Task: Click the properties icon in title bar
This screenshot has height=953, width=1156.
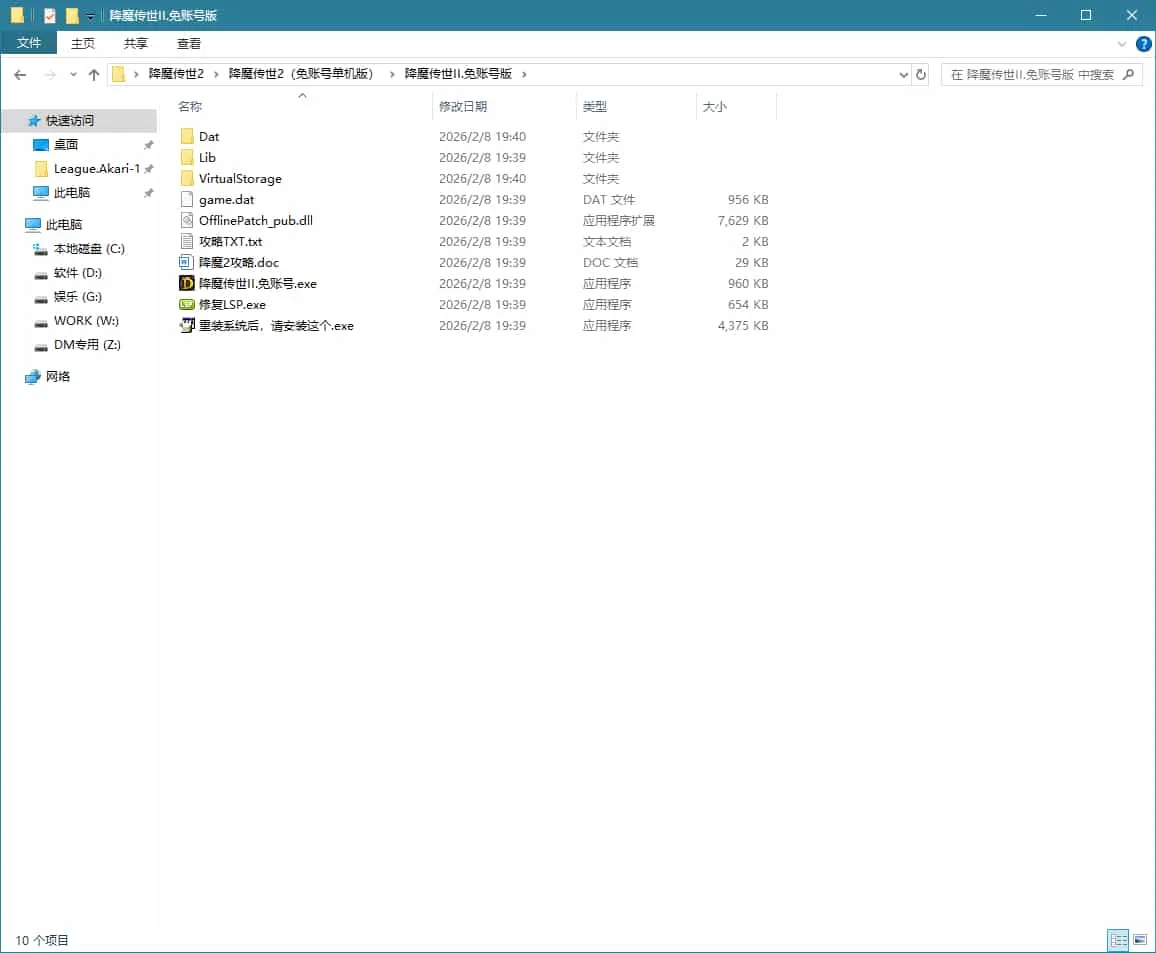Action: point(49,15)
